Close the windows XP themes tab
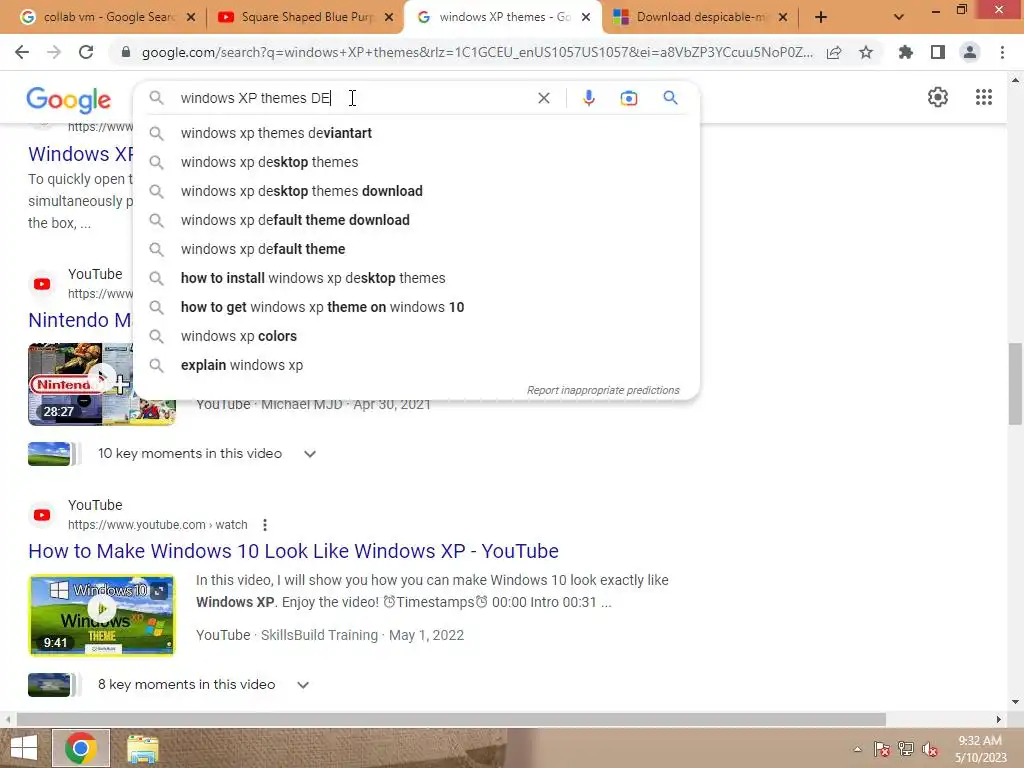Screen dimensions: 1024x768 click(x=586, y=18)
